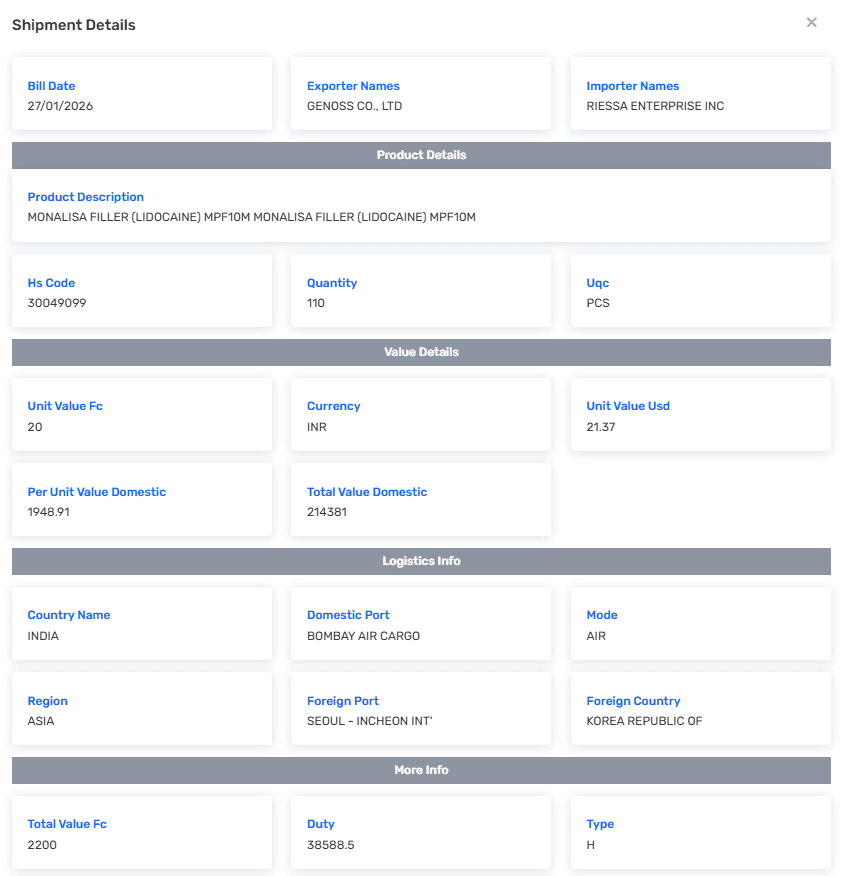
Task: Click the Hs Code 30049099 value
Action: (x=57, y=303)
